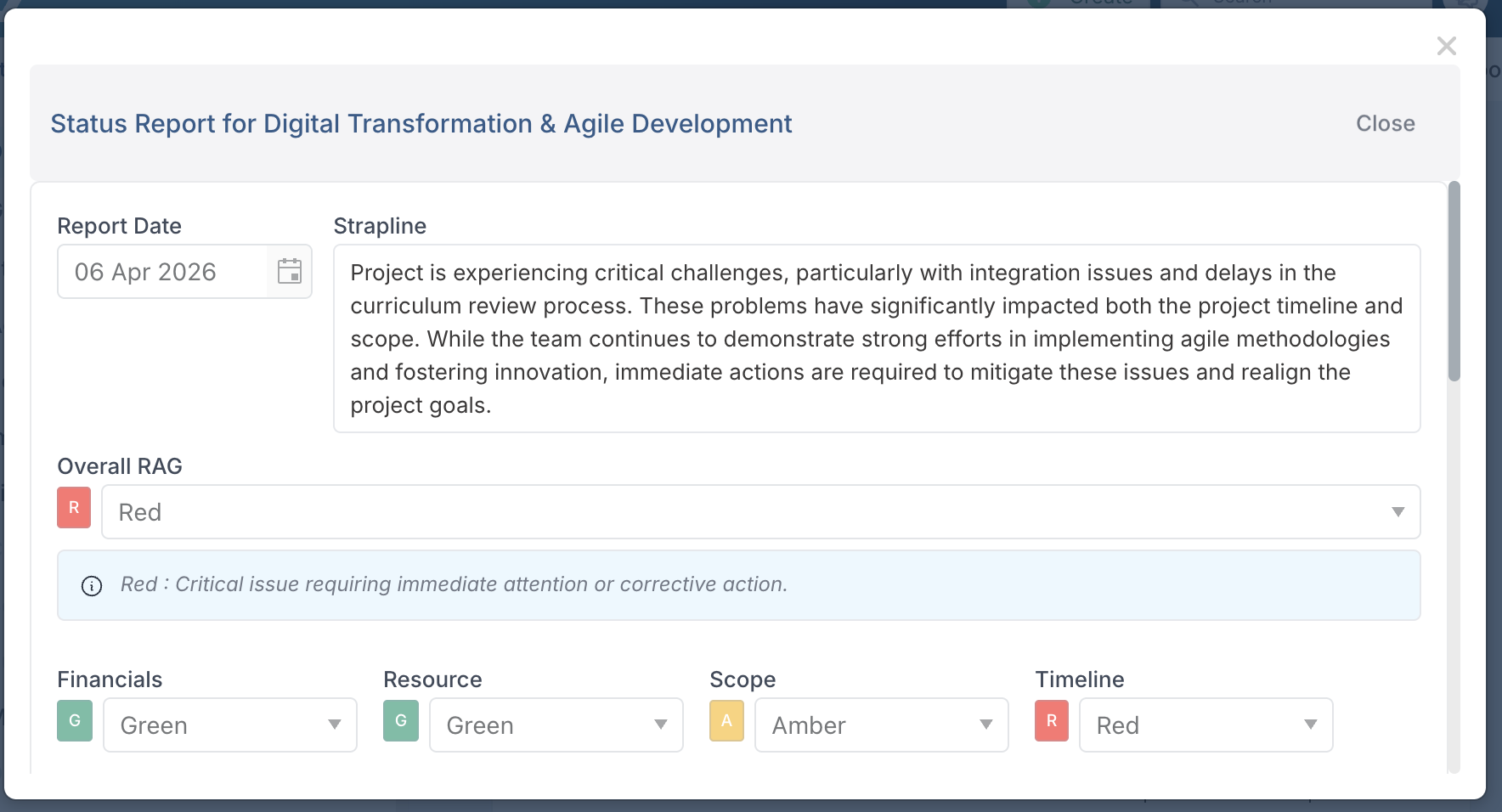Click the Red critical issue description banner

pyautogui.click(x=739, y=585)
